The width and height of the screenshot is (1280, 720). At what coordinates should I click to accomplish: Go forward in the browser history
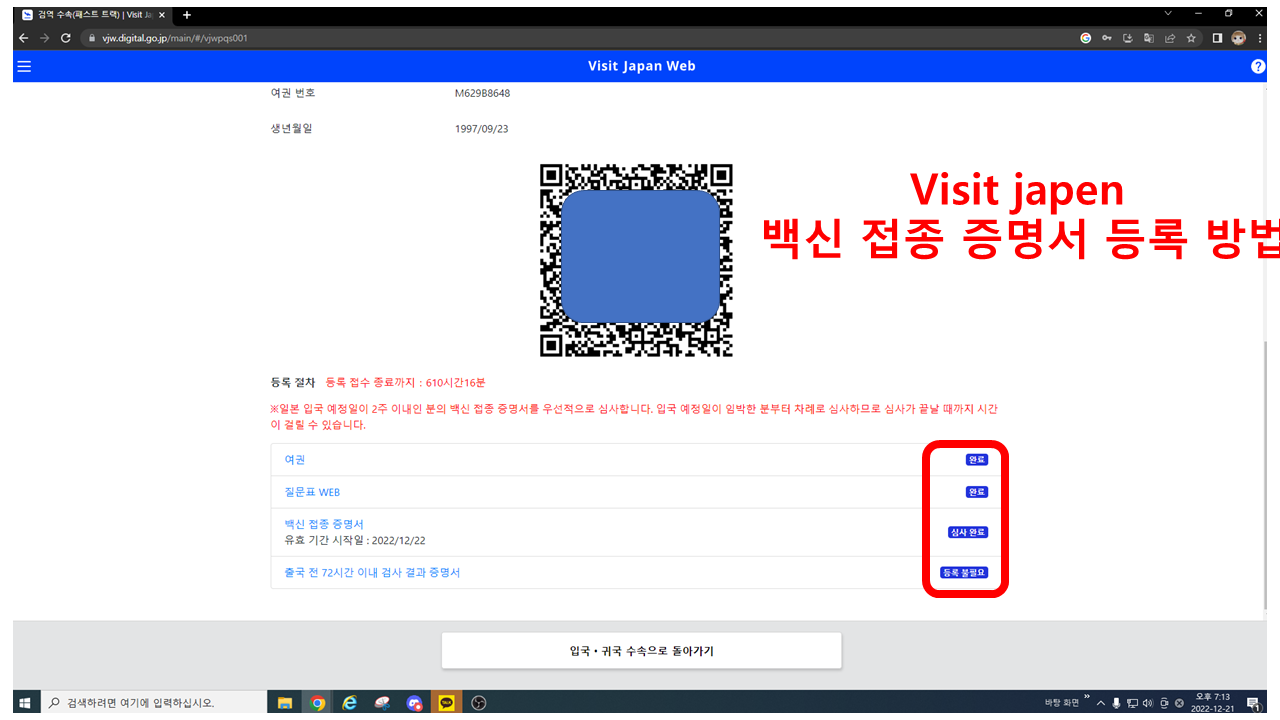(x=44, y=38)
